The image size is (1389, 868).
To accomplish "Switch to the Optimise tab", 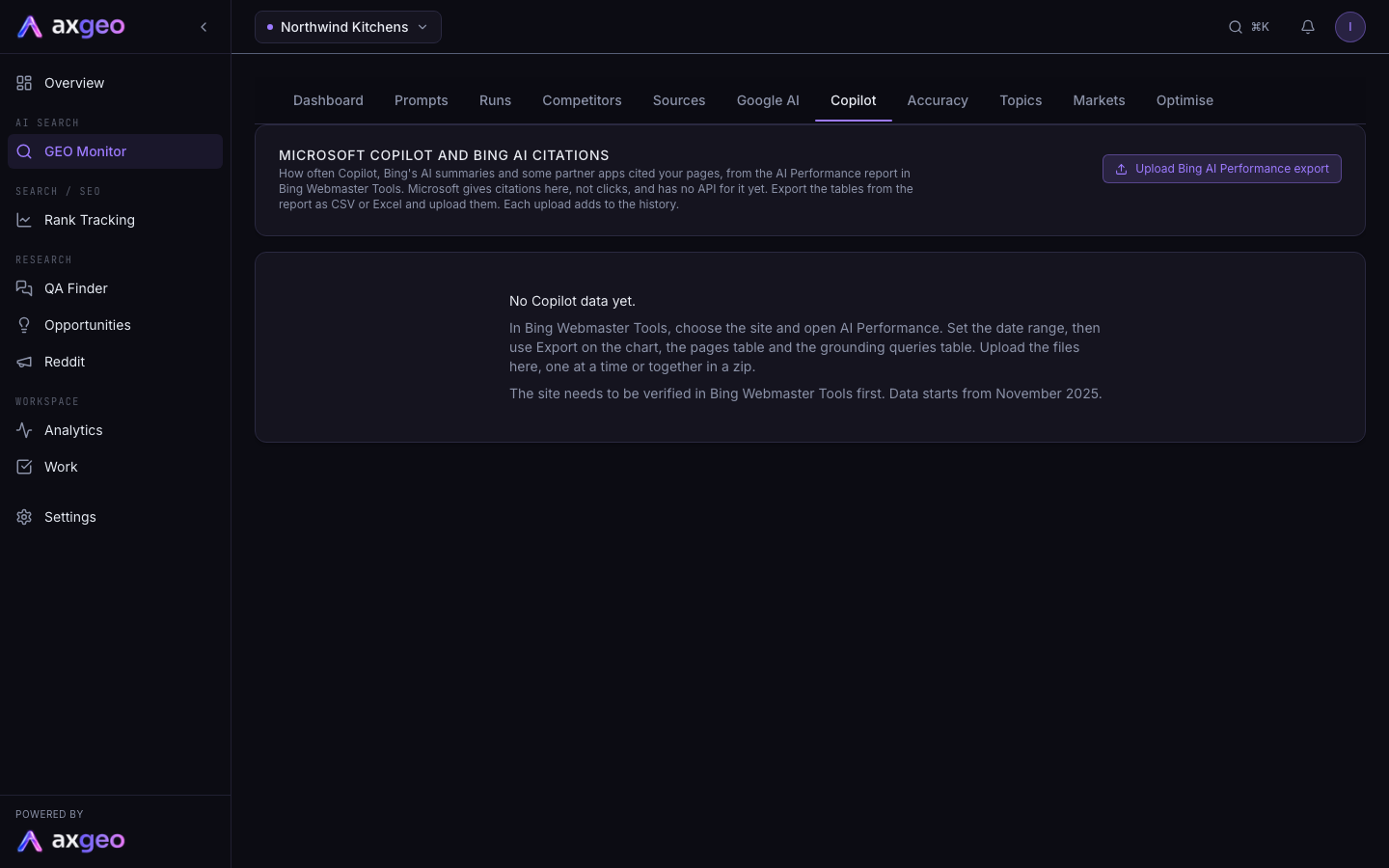I will [x=1185, y=100].
